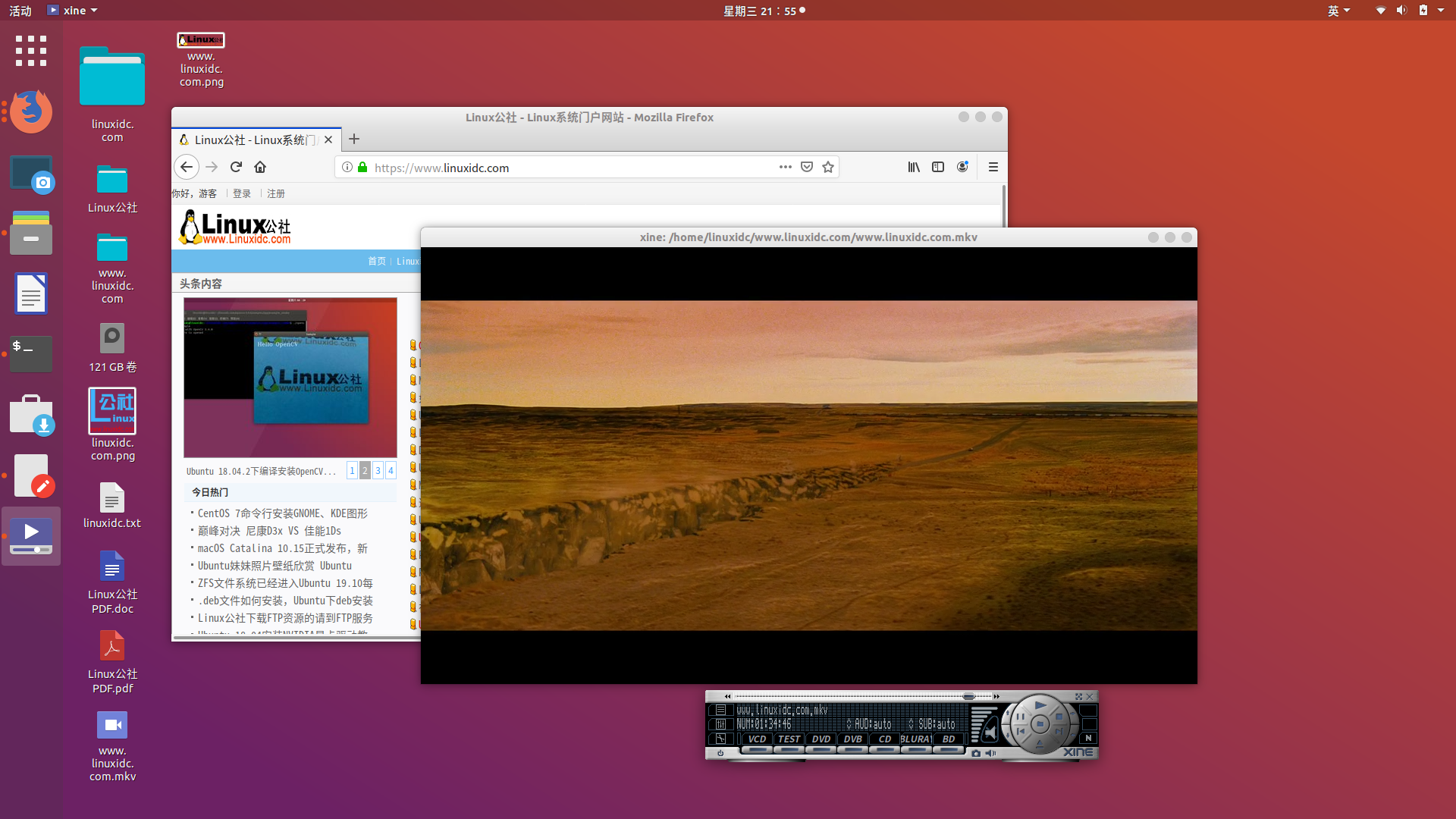Click the 注册 registration link
The height and width of the screenshot is (819, 1456).
(276, 193)
